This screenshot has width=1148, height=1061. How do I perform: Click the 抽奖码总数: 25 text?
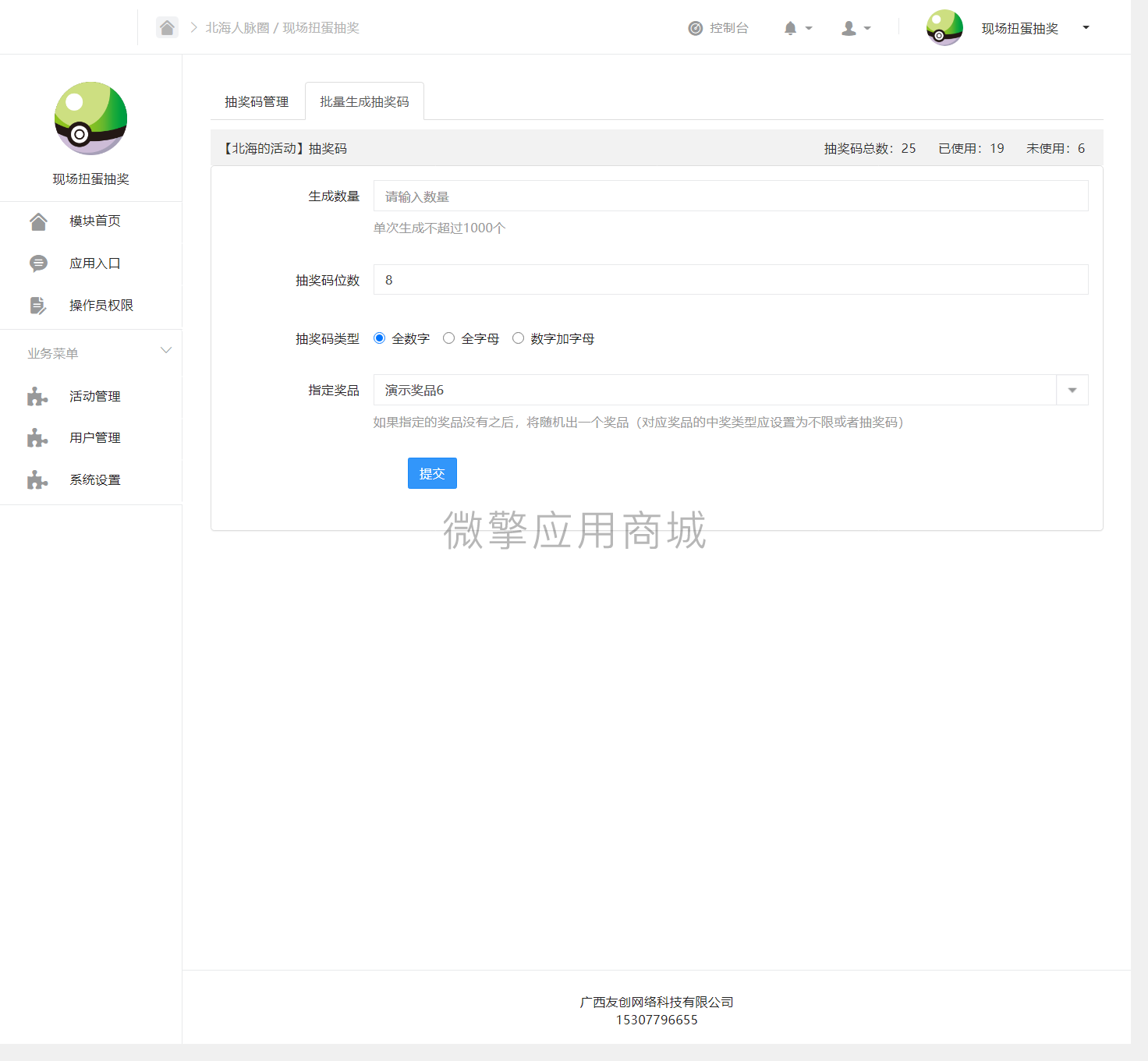click(x=870, y=148)
